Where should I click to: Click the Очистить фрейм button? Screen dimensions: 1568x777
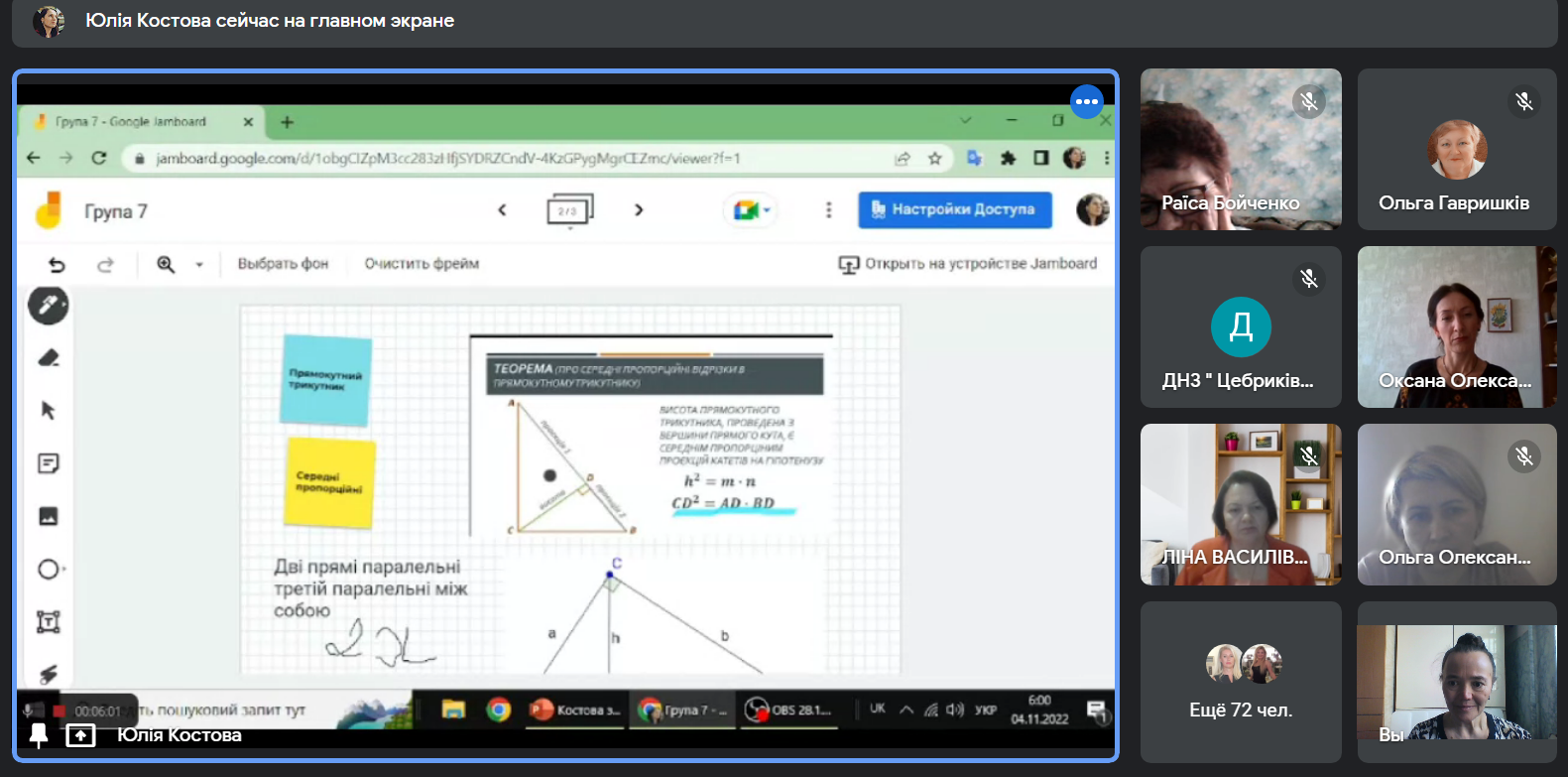[422, 264]
